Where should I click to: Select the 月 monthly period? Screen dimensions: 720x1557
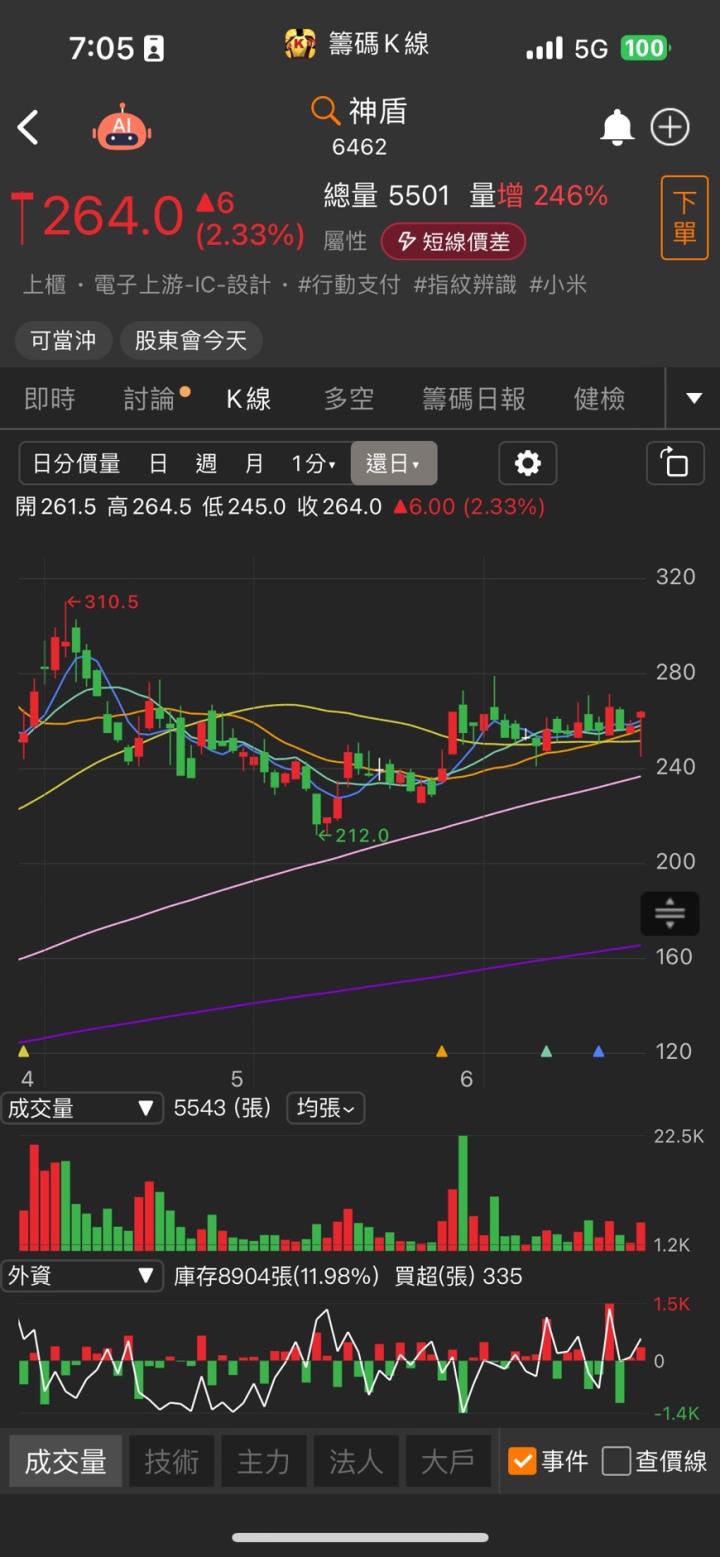coord(254,463)
